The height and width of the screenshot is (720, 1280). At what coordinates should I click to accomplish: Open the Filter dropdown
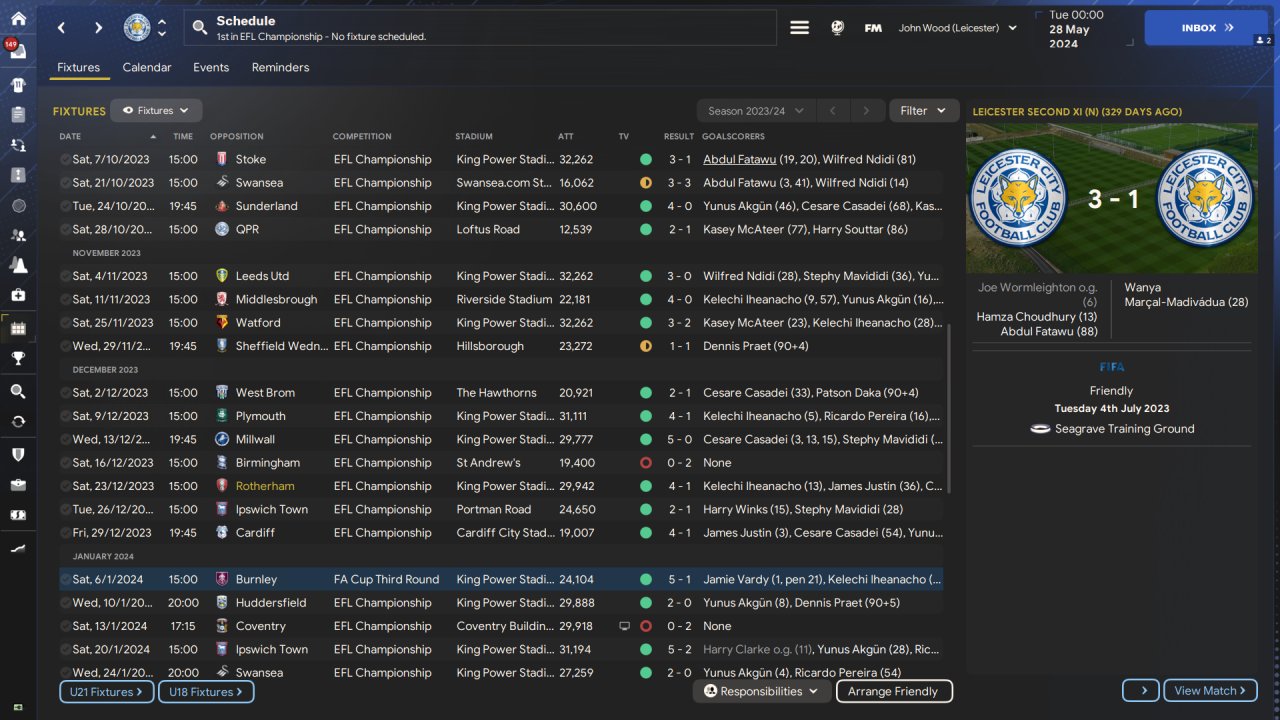[x=923, y=111]
